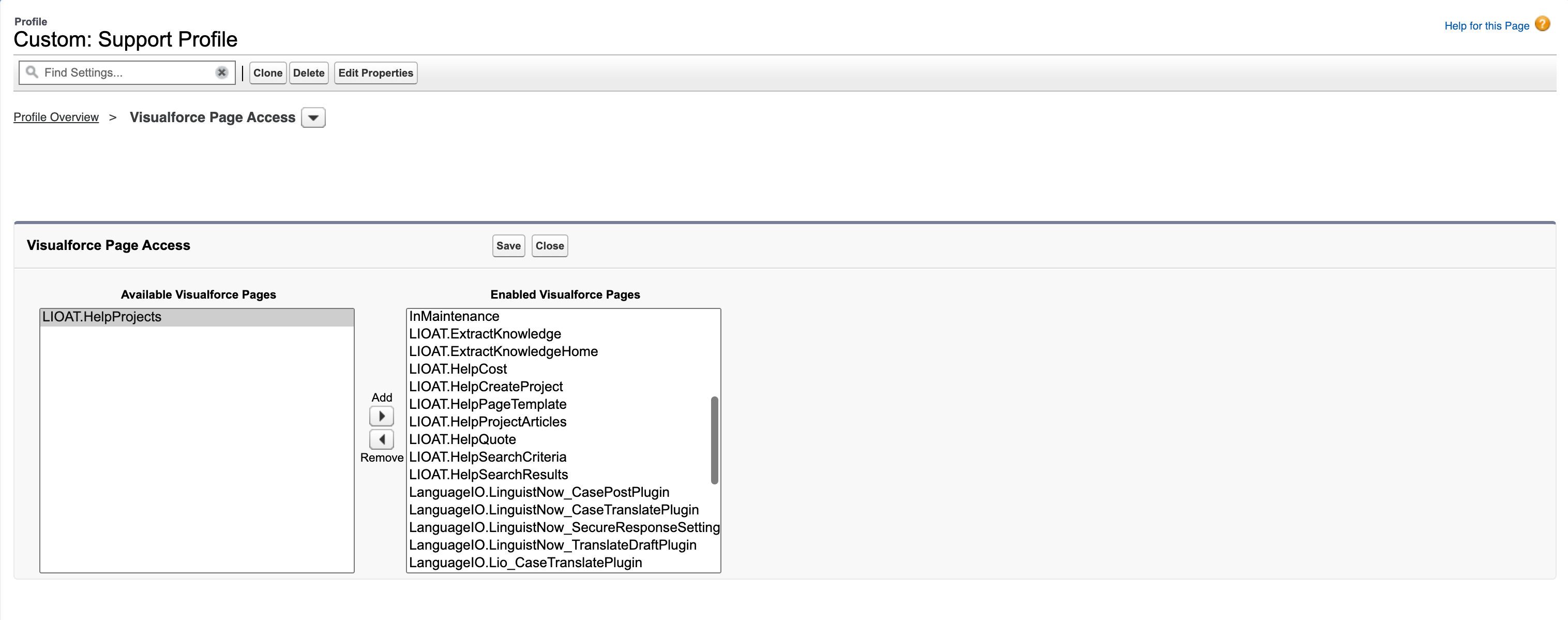Image resolution: width=1568 pixels, height=620 pixels.
Task: Select LIOAT.HelpPageTemplate entry
Action: [559, 404]
